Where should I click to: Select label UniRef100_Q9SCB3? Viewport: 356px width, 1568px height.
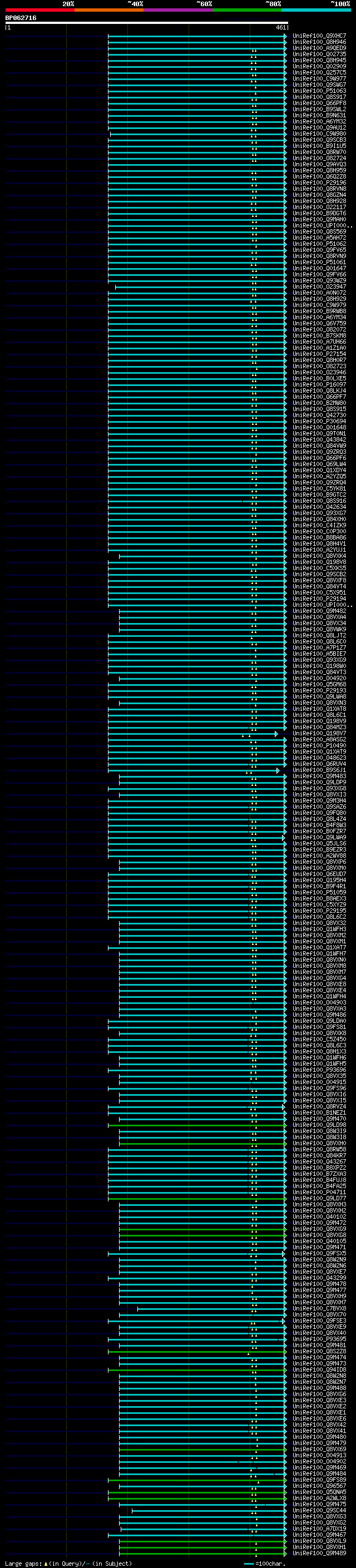[x=319, y=140]
